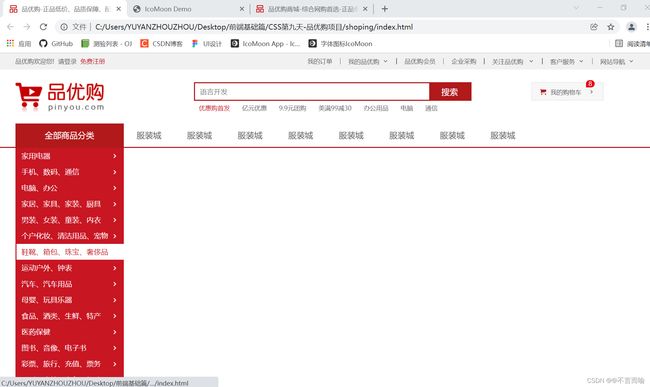Viewport: 650px width, 387px height.
Task: Click the 请登录 login link
Action: click(67, 61)
